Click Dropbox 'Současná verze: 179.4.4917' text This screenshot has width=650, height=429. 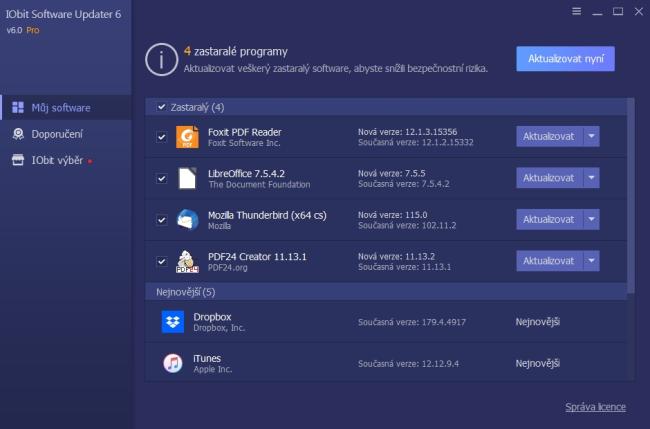[x=412, y=322]
